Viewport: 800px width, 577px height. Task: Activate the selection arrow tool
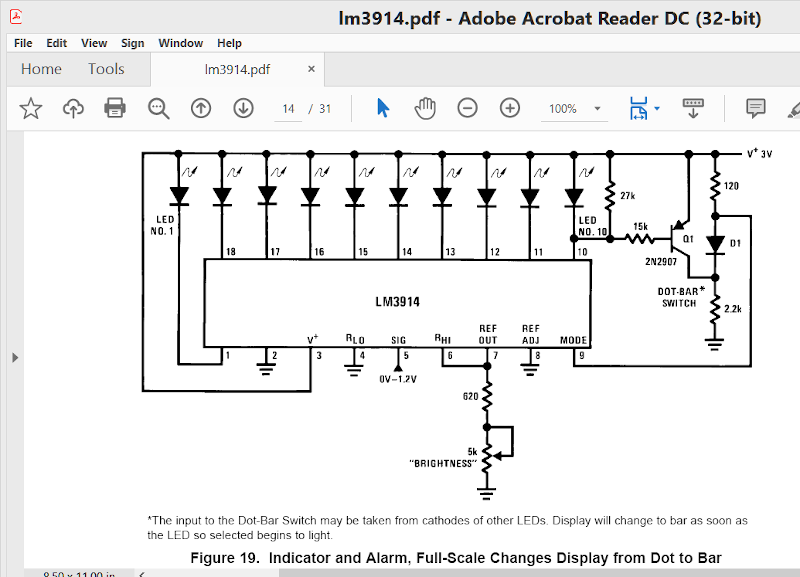click(383, 108)
